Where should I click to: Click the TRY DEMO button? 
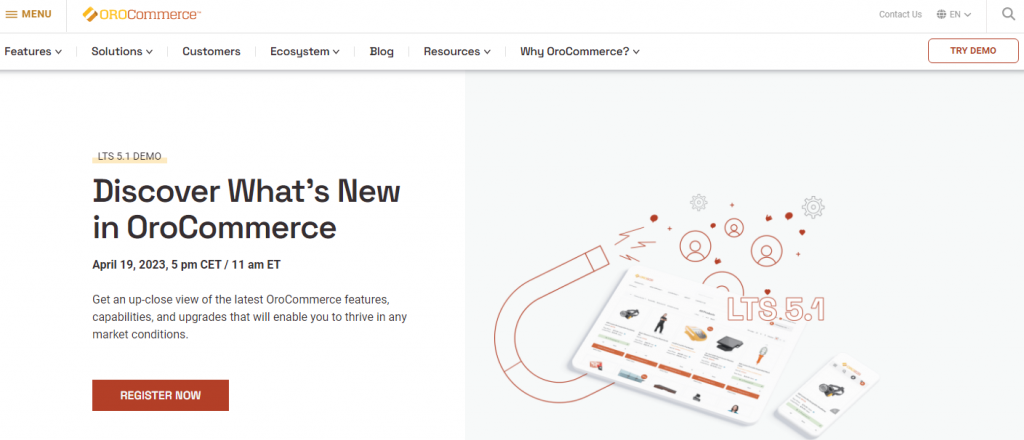[x=973, y=51]
